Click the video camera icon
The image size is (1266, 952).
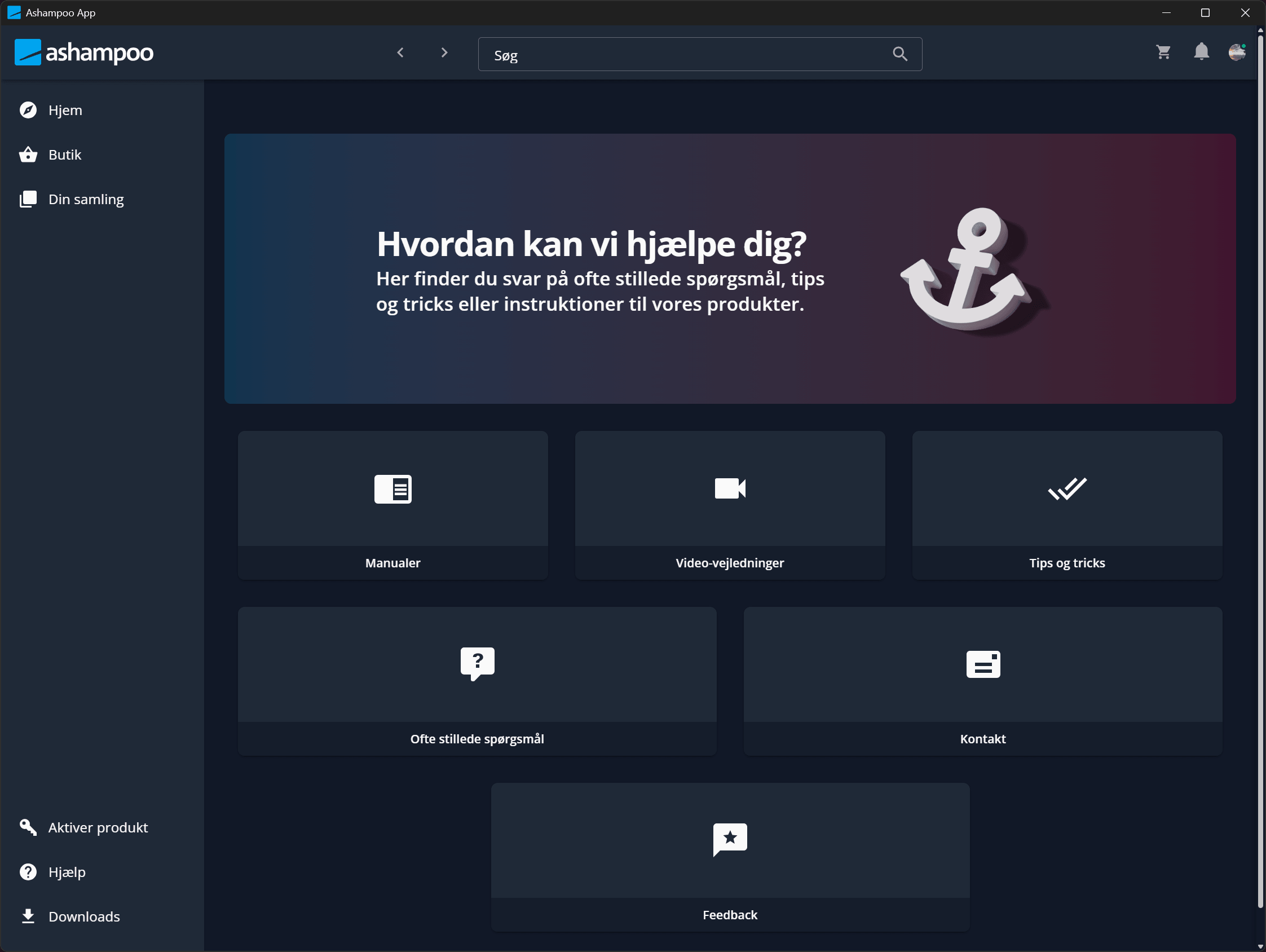(x=730, y=488)
